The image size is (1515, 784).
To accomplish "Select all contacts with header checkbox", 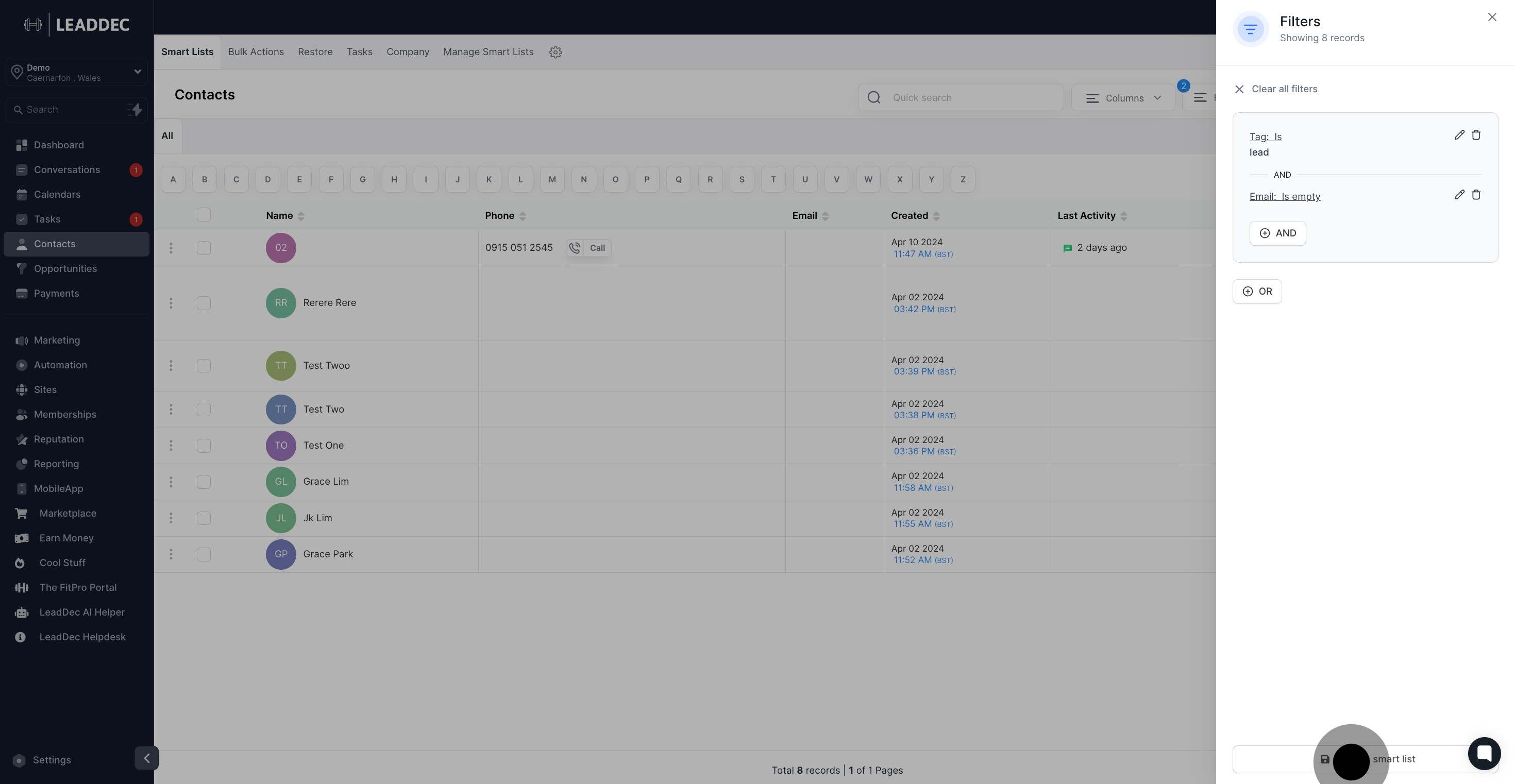I will point(204,215).
